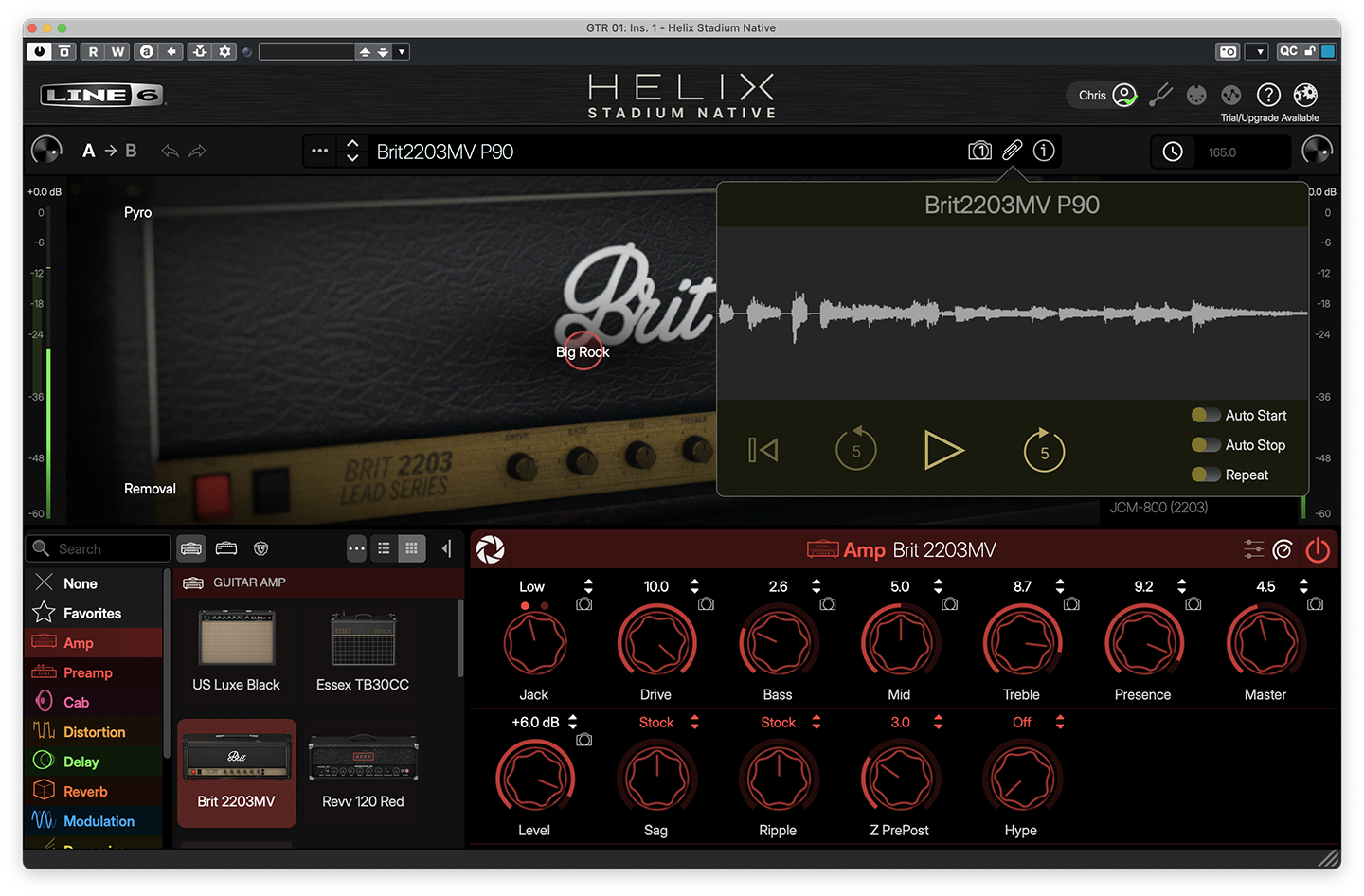Select compare state B
This screenshot has height=896, width=1364.
pos(131,151)
